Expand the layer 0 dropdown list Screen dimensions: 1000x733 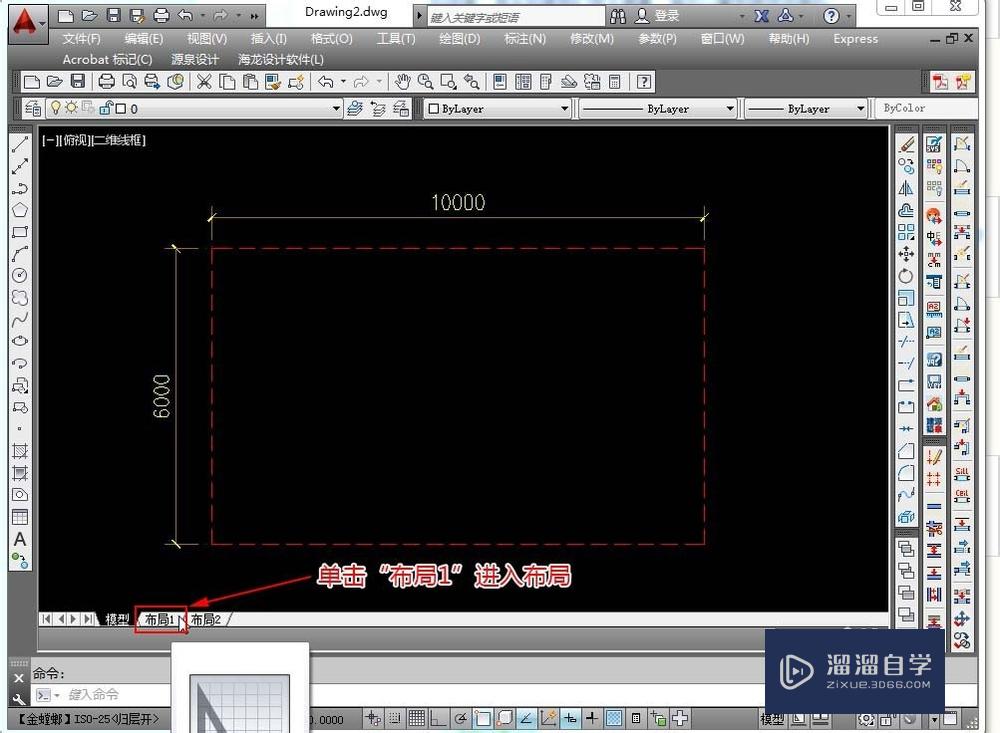(336, 108)
